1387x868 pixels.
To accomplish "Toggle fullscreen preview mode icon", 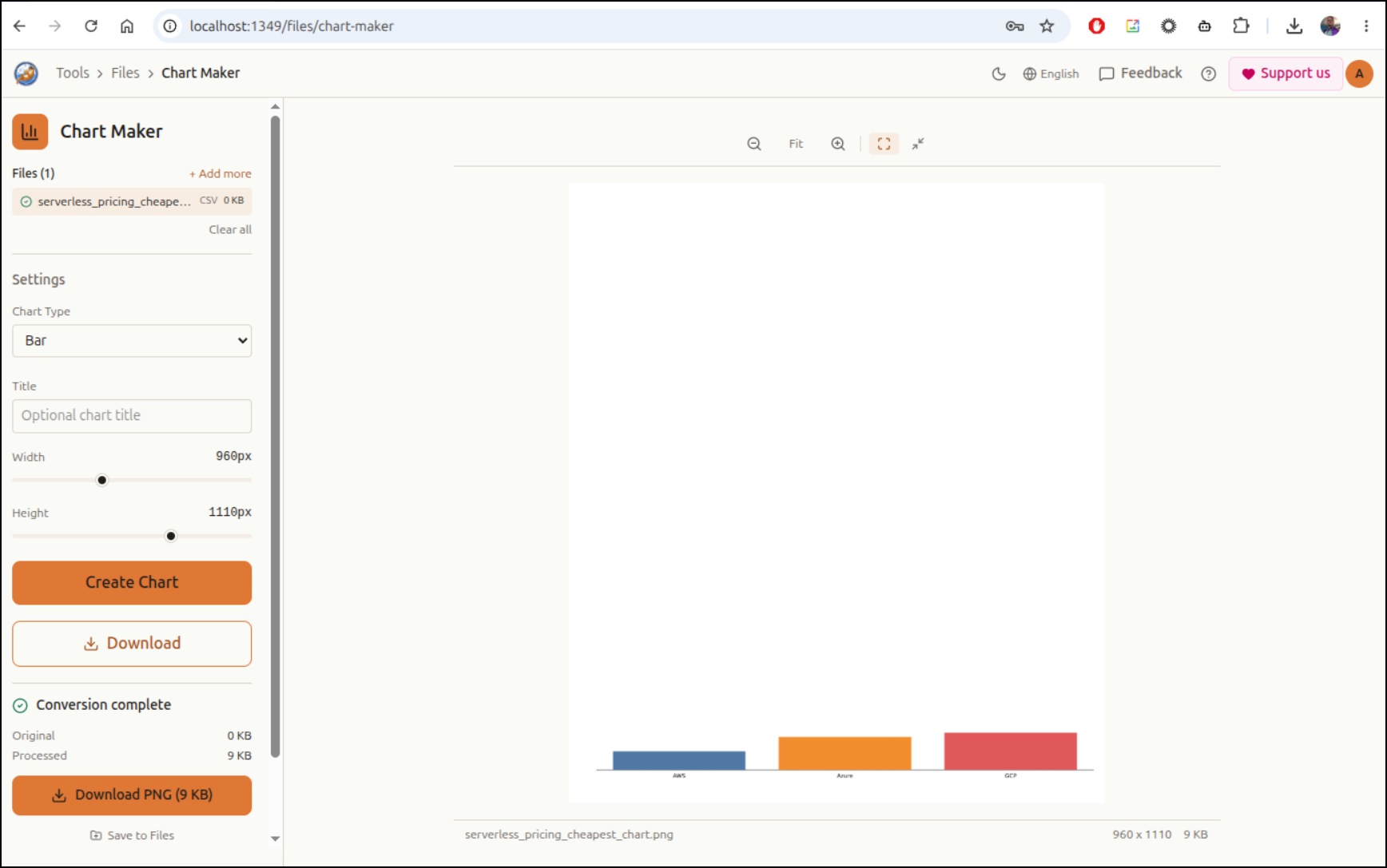I will (884, 144).
